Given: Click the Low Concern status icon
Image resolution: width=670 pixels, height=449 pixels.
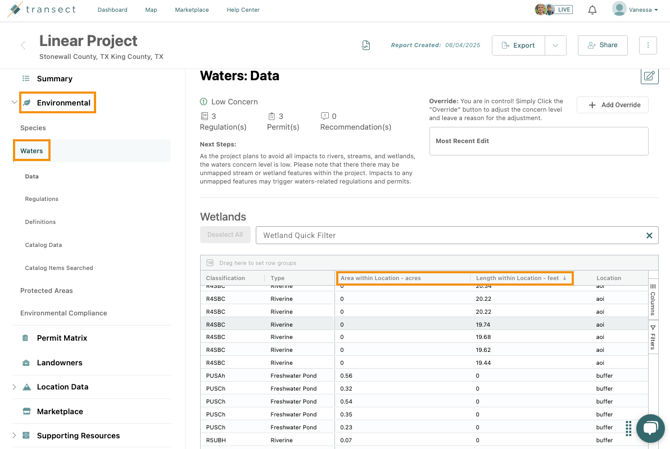Looking at the screenshot, I should coord(203,102).
